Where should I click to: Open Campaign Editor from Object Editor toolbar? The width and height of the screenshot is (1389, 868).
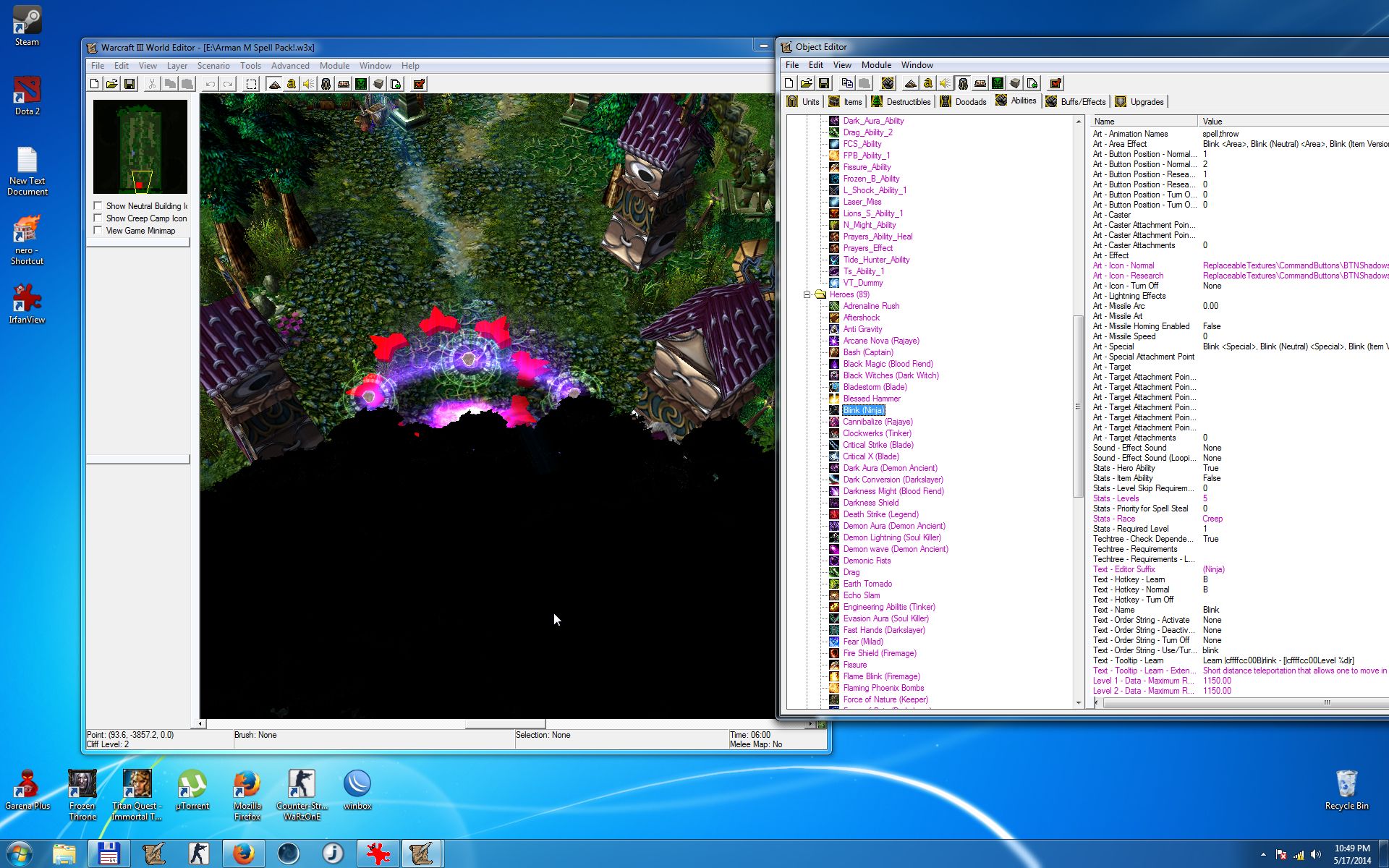point(980,83)
